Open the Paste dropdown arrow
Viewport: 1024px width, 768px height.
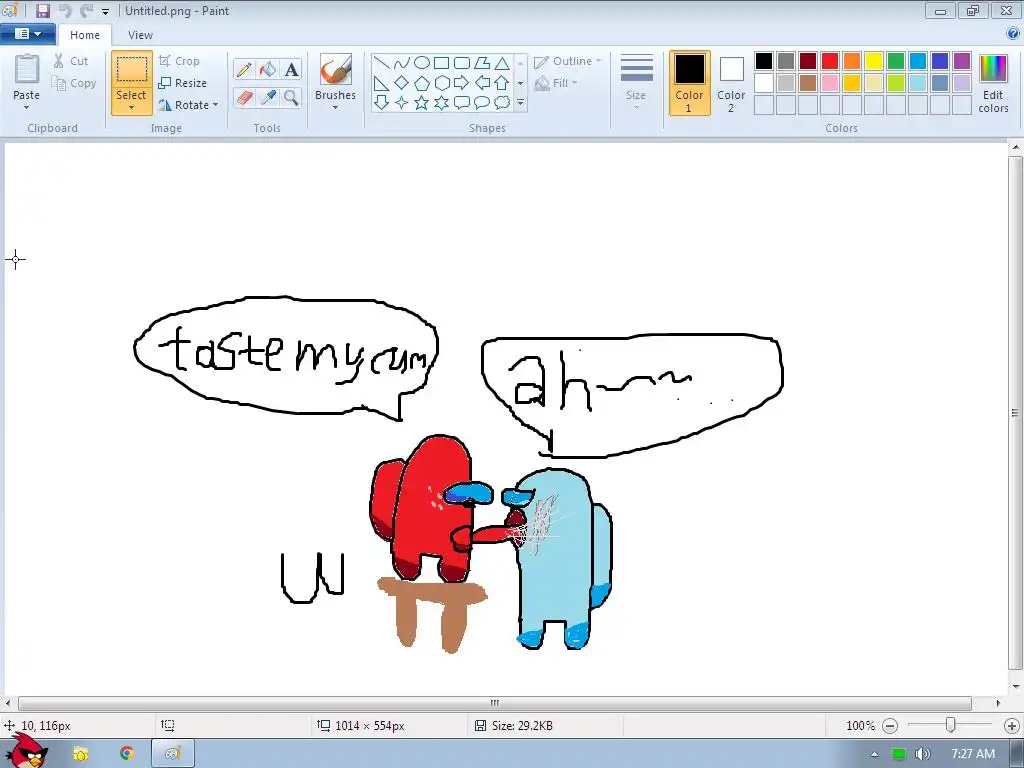26,108
